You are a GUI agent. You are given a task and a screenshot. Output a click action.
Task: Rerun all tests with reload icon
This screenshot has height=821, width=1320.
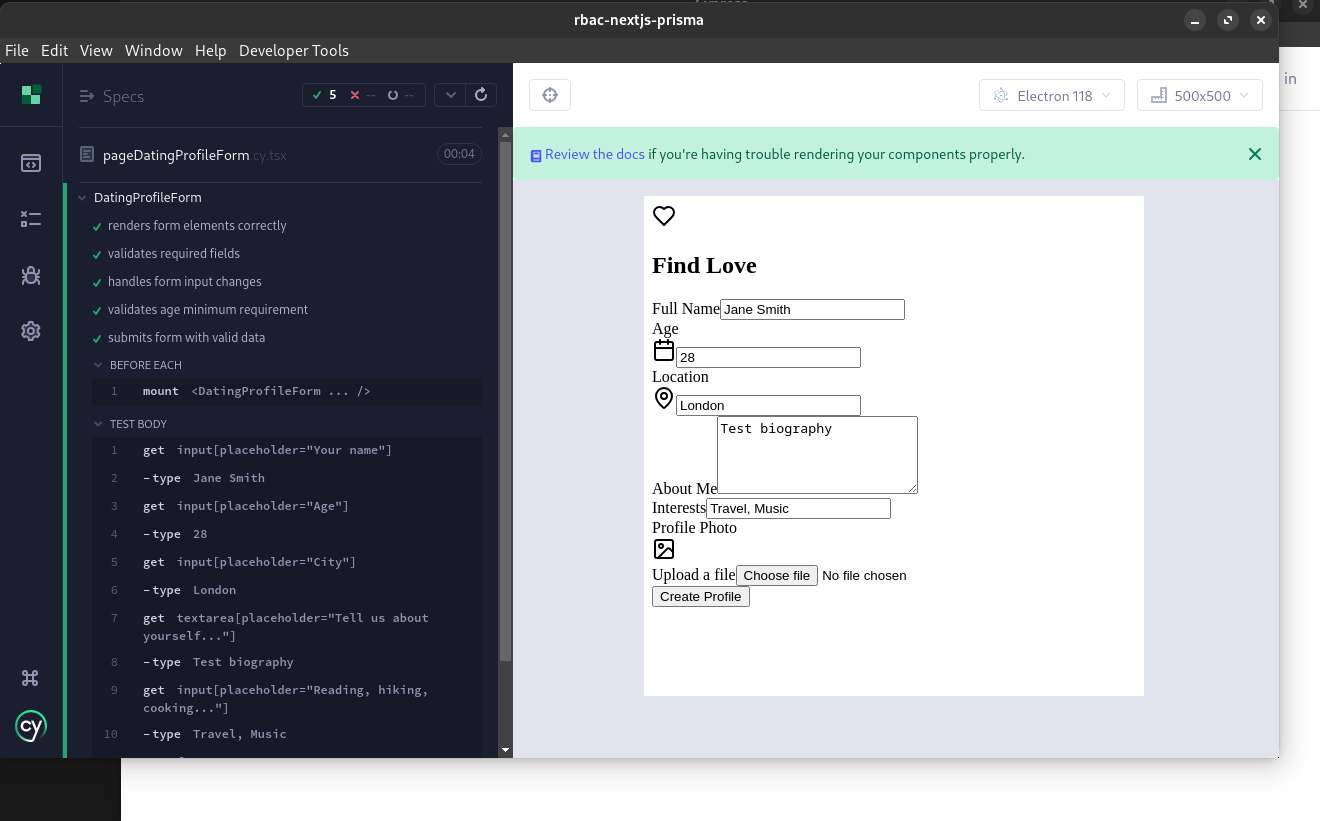[x=481, y=95]
